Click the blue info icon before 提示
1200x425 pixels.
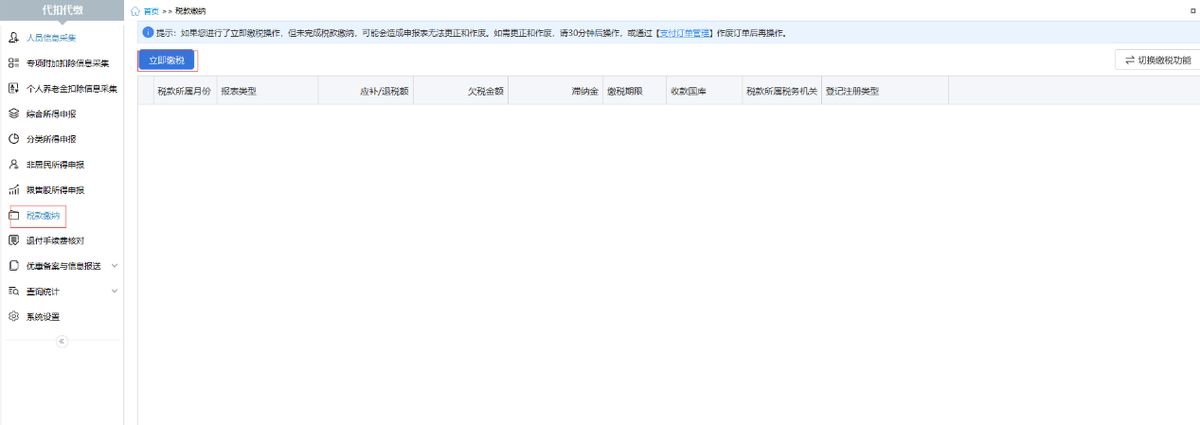pyautogui.click(x=148, y=33)
